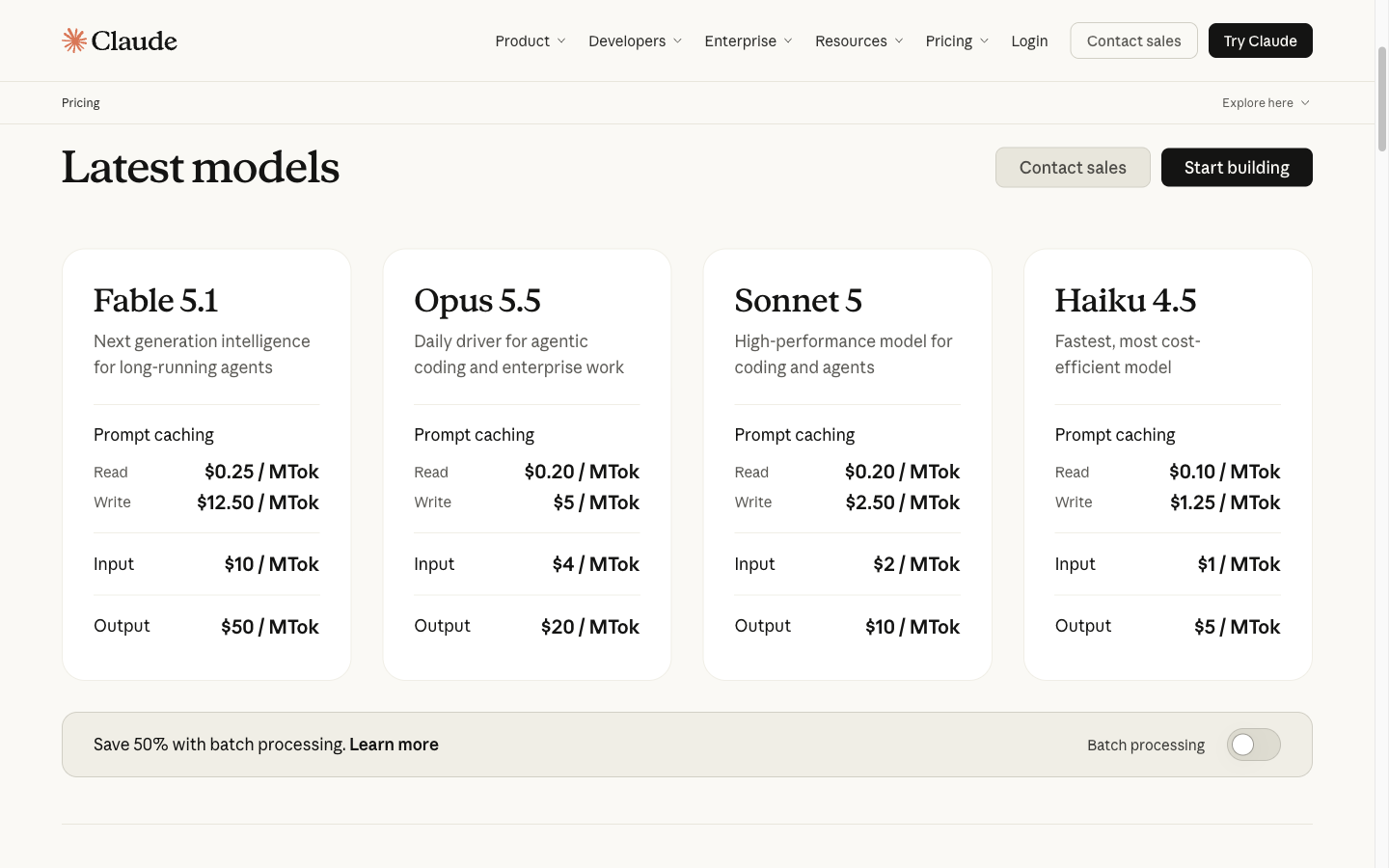The width and height of the screenshot is (1389, 868).
Task: Click the $1.25 / MTok write price
Action: (1225, 502)
